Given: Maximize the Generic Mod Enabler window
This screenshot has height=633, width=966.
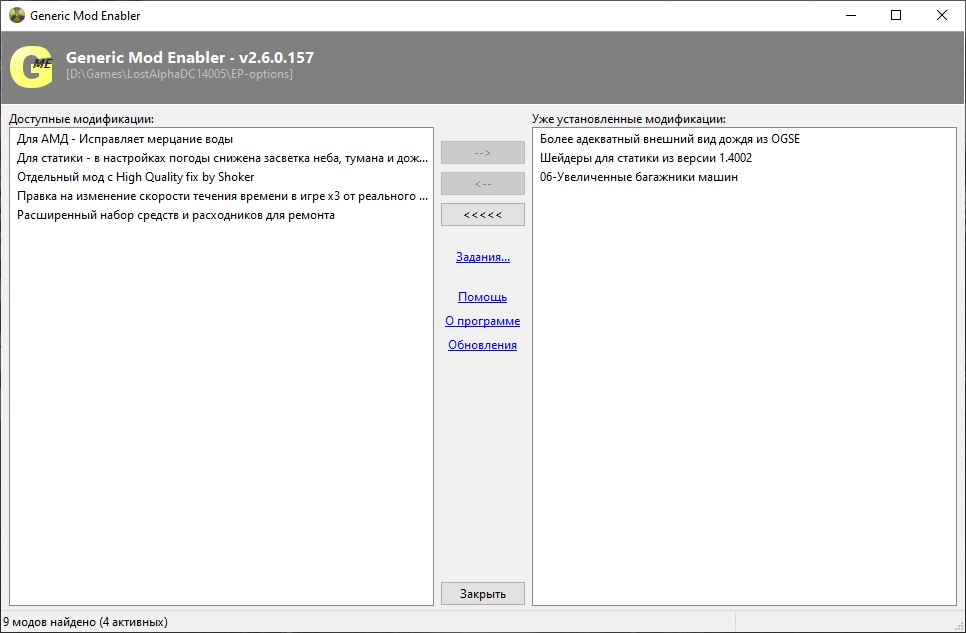Looking at the screenshot, I should (896, 15).
